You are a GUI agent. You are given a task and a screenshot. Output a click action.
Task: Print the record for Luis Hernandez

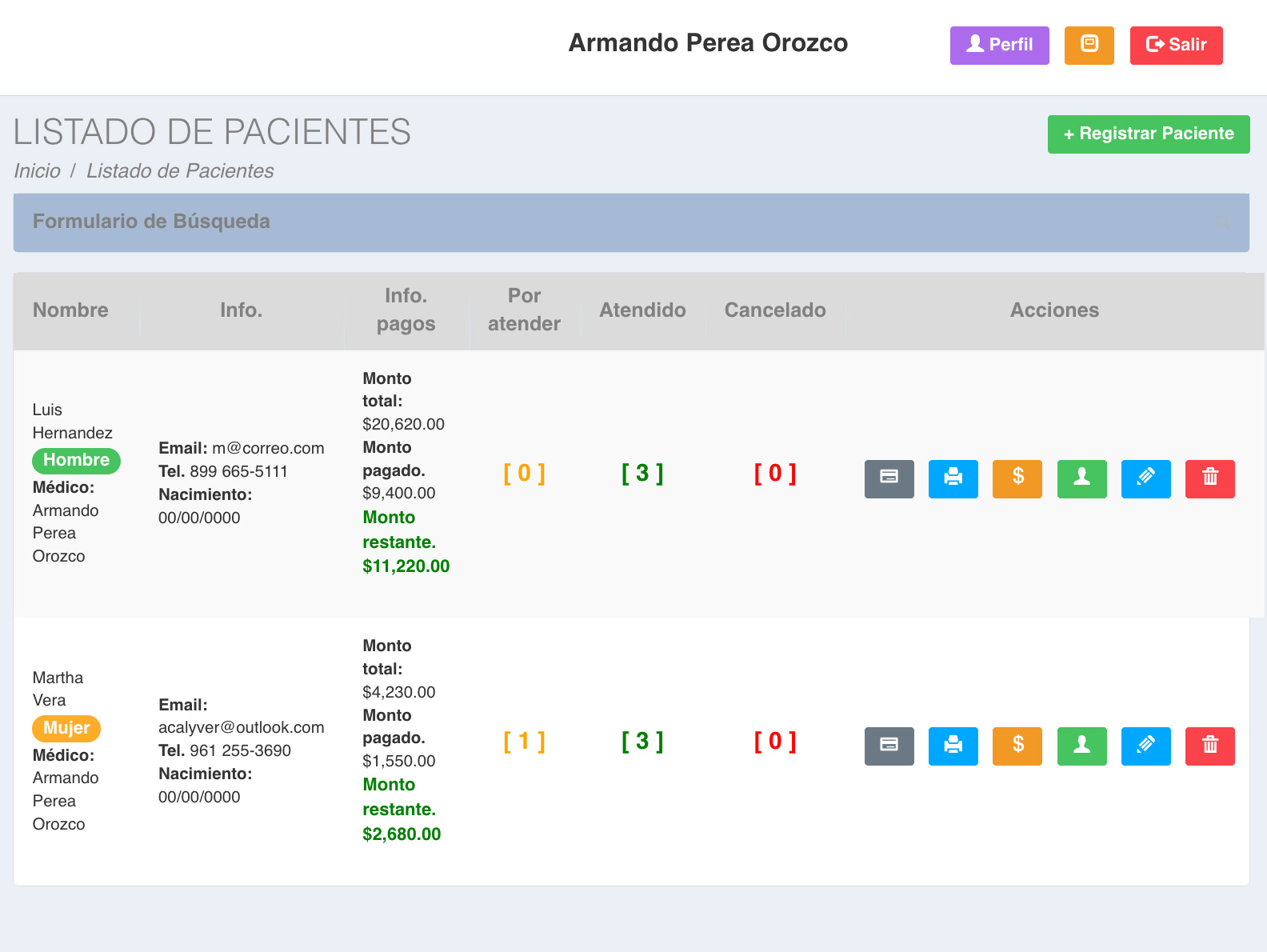pyautogui.click(x=953, y=478)
